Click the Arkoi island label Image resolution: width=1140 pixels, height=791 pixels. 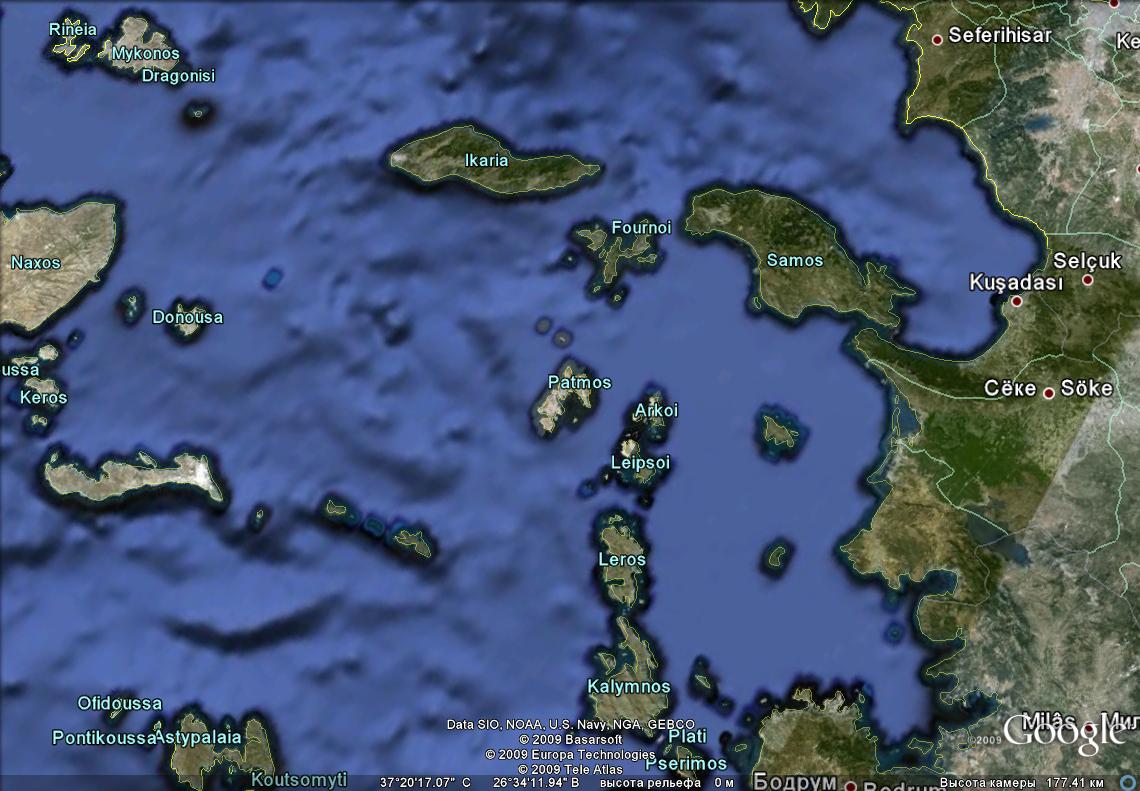[x=656, y=410]
